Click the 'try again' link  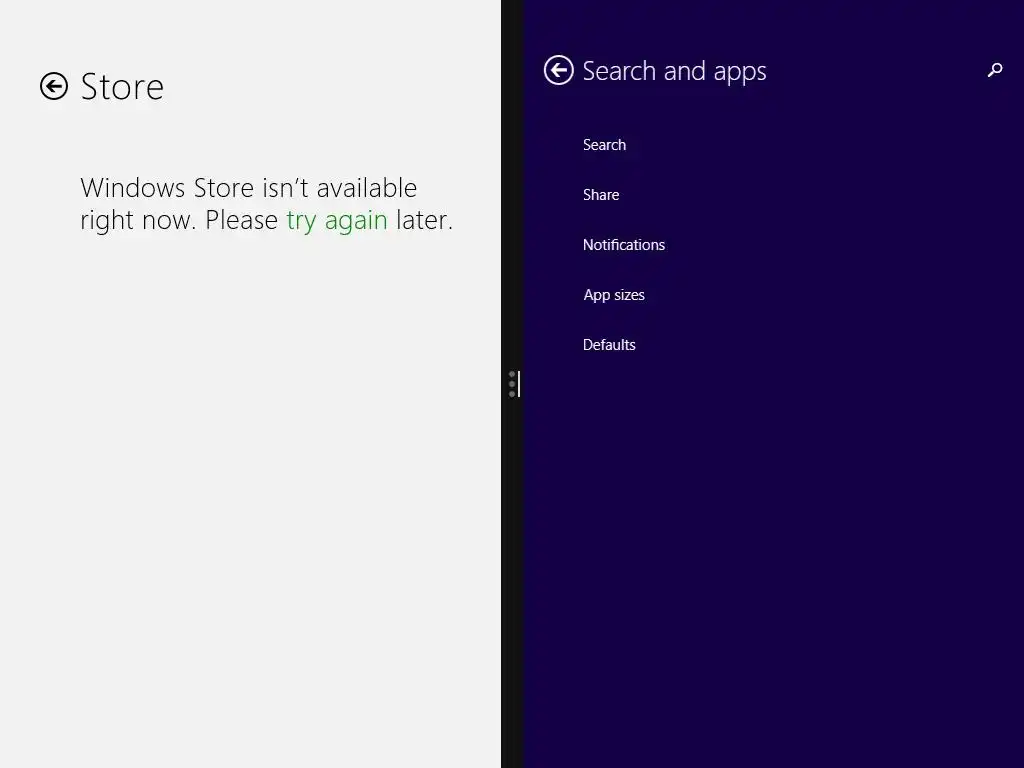click(x=336, y=220)
